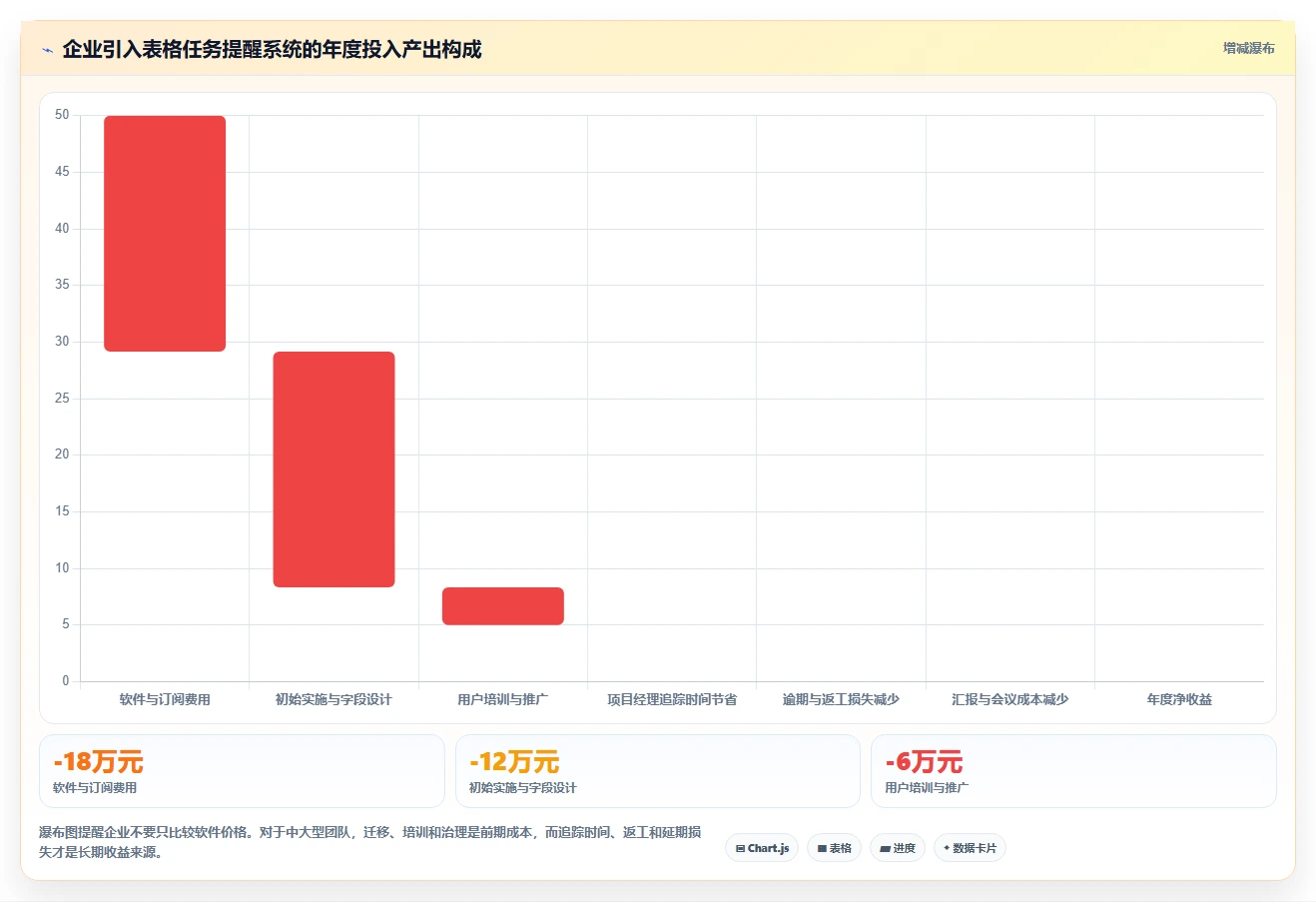This screenshot has width=1316, height=902.
Task: Click the 年度净收益 axis label
Action: (x=1179, y=699)
